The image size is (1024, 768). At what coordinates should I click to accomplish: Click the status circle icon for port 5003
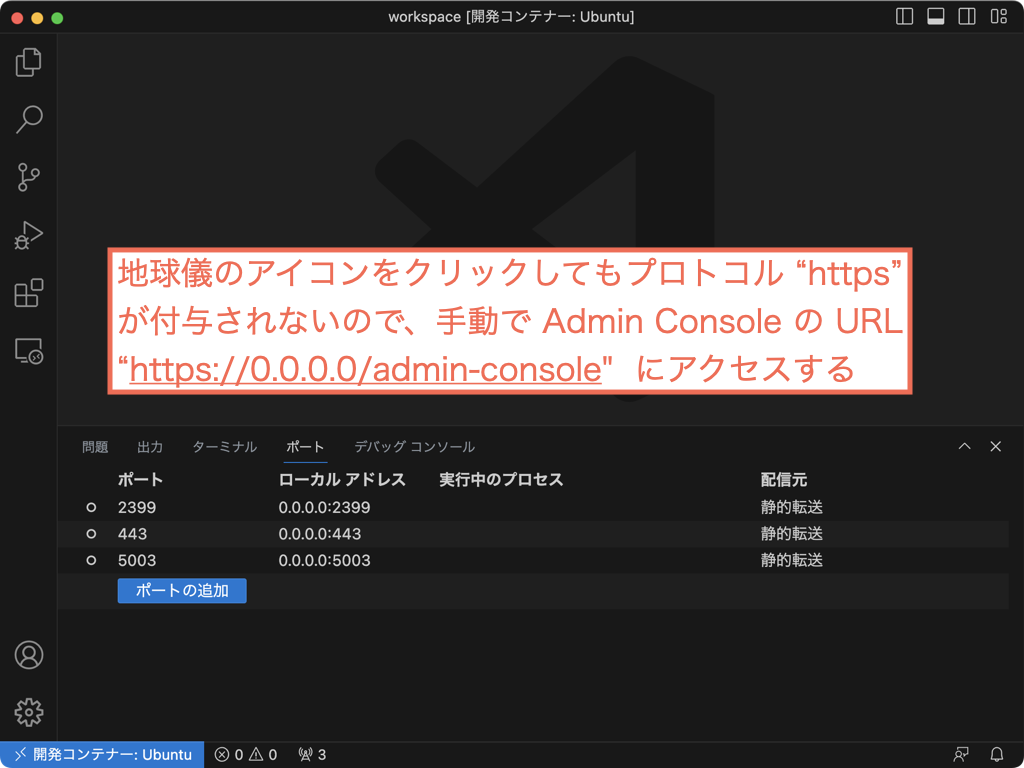pyautogui.click(x=91, y=560)
